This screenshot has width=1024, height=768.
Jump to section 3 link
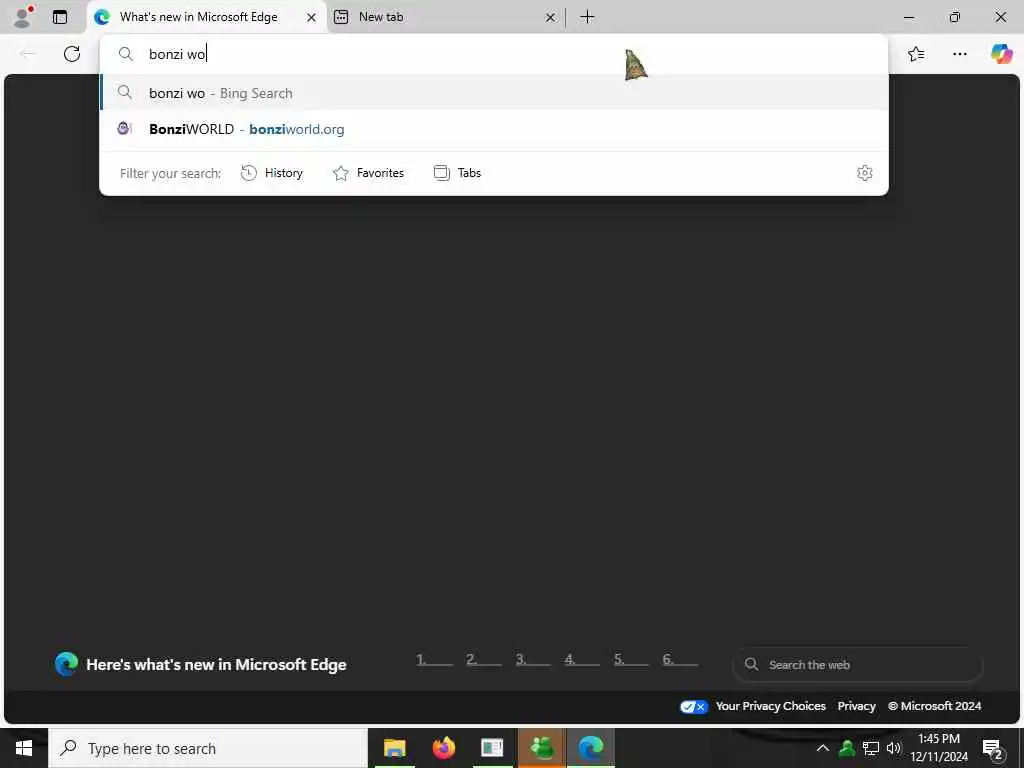(533, 660)
